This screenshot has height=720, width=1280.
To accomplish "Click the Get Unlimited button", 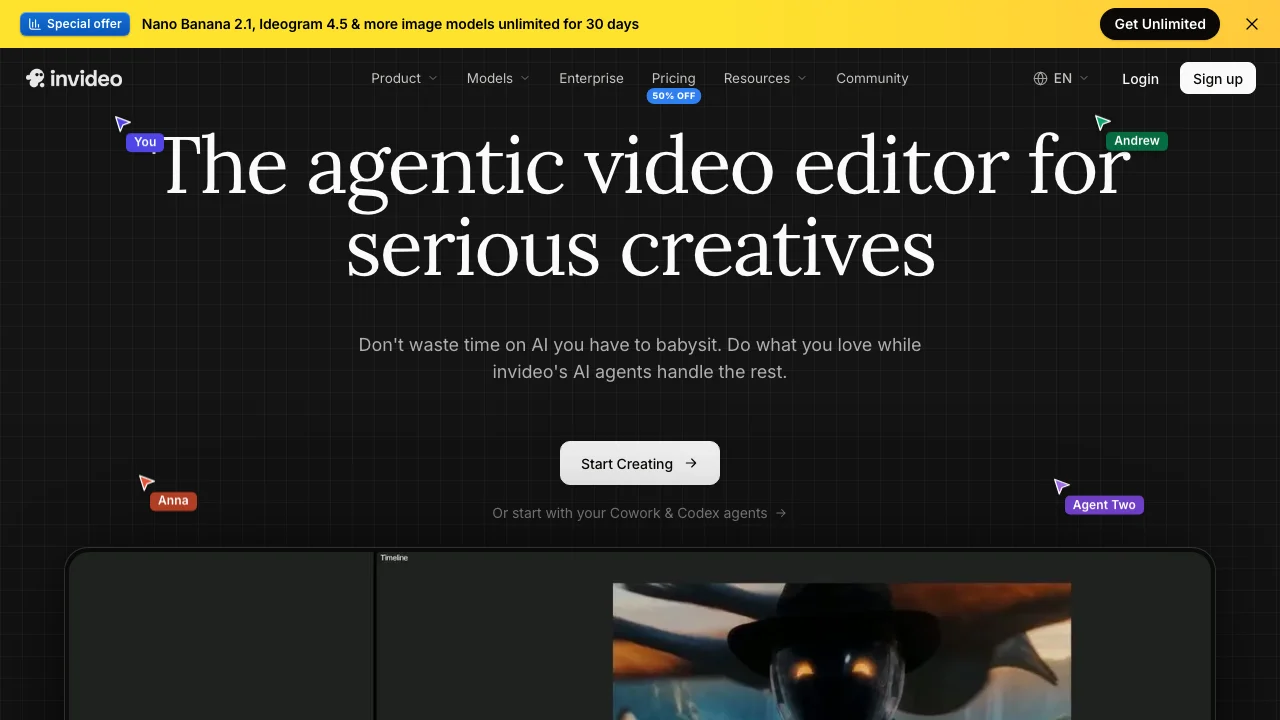I will tap(1160, 24).
